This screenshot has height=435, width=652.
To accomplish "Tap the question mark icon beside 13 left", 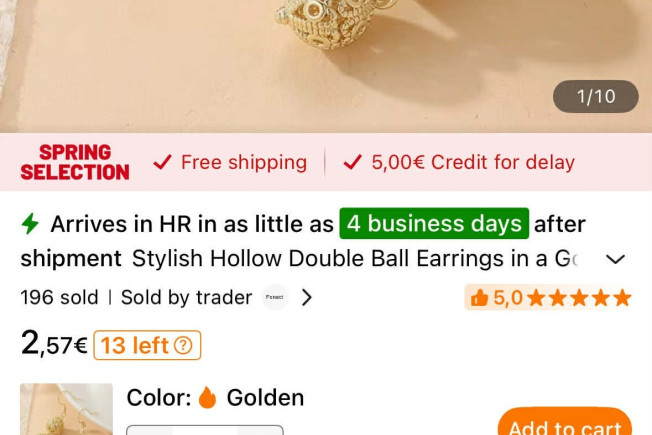I will tap(183, 345).
